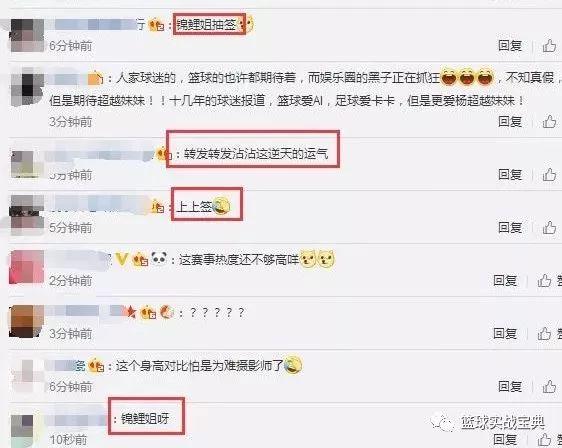
Task: Like the 这赛事热度还不够高 comment
Action: (x=544, y=280)
